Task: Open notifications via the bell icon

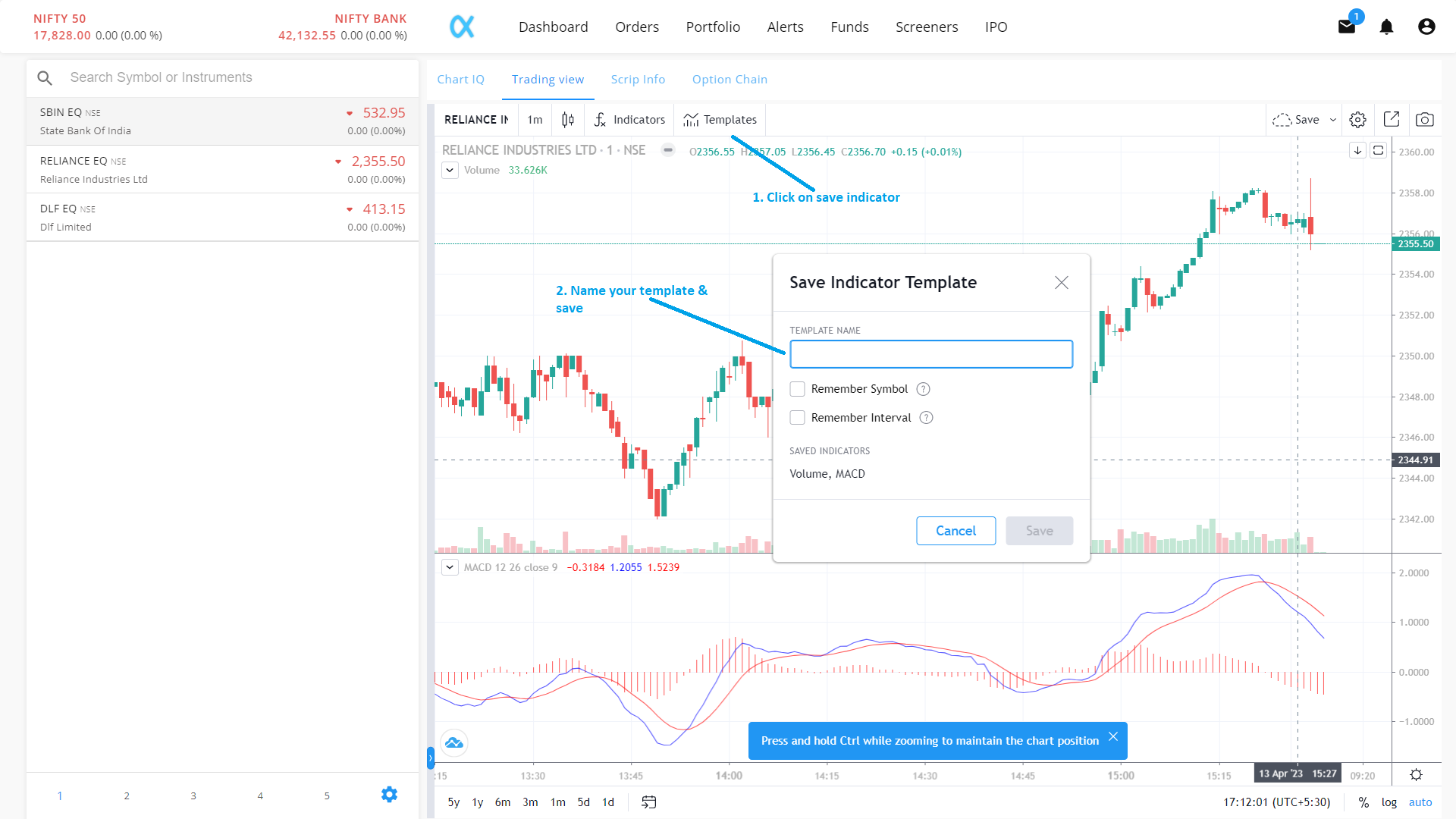Action: (1386, 27)
